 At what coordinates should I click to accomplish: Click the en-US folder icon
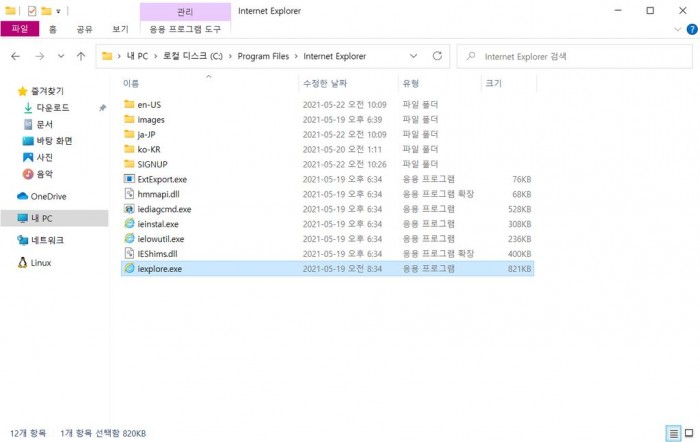coord(129,104)
